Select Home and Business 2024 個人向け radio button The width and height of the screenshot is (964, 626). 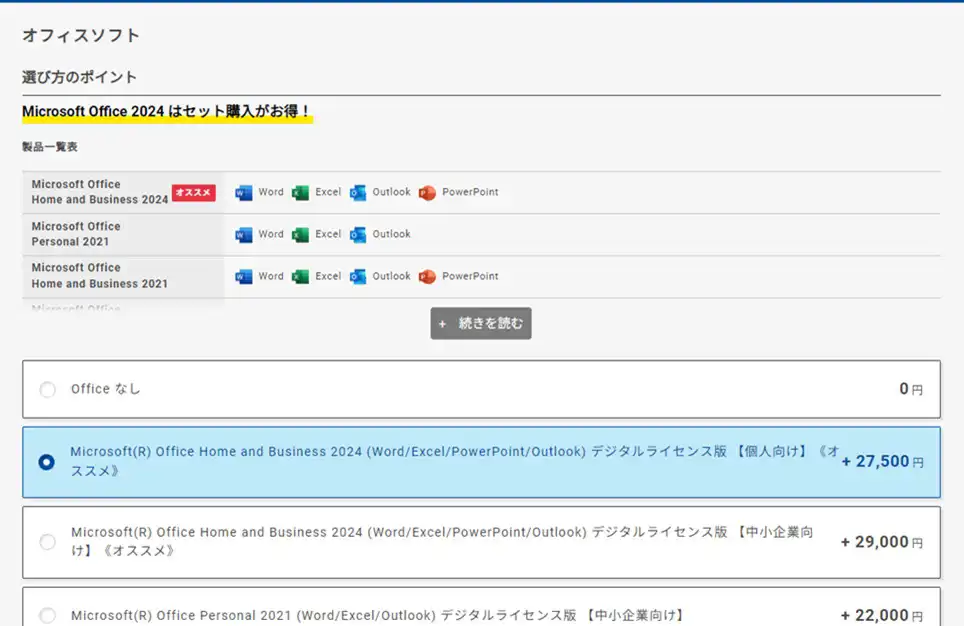click(x=46, y=462)
